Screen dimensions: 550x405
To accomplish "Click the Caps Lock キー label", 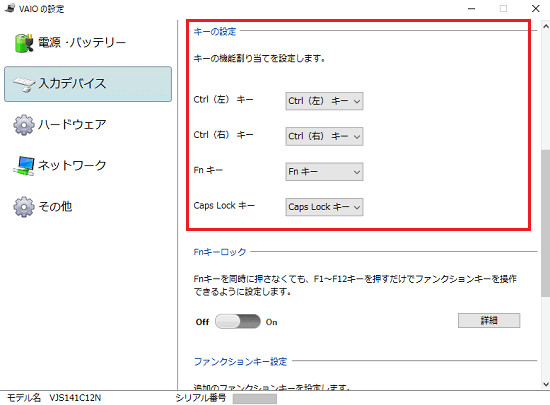I will point(224,205).
